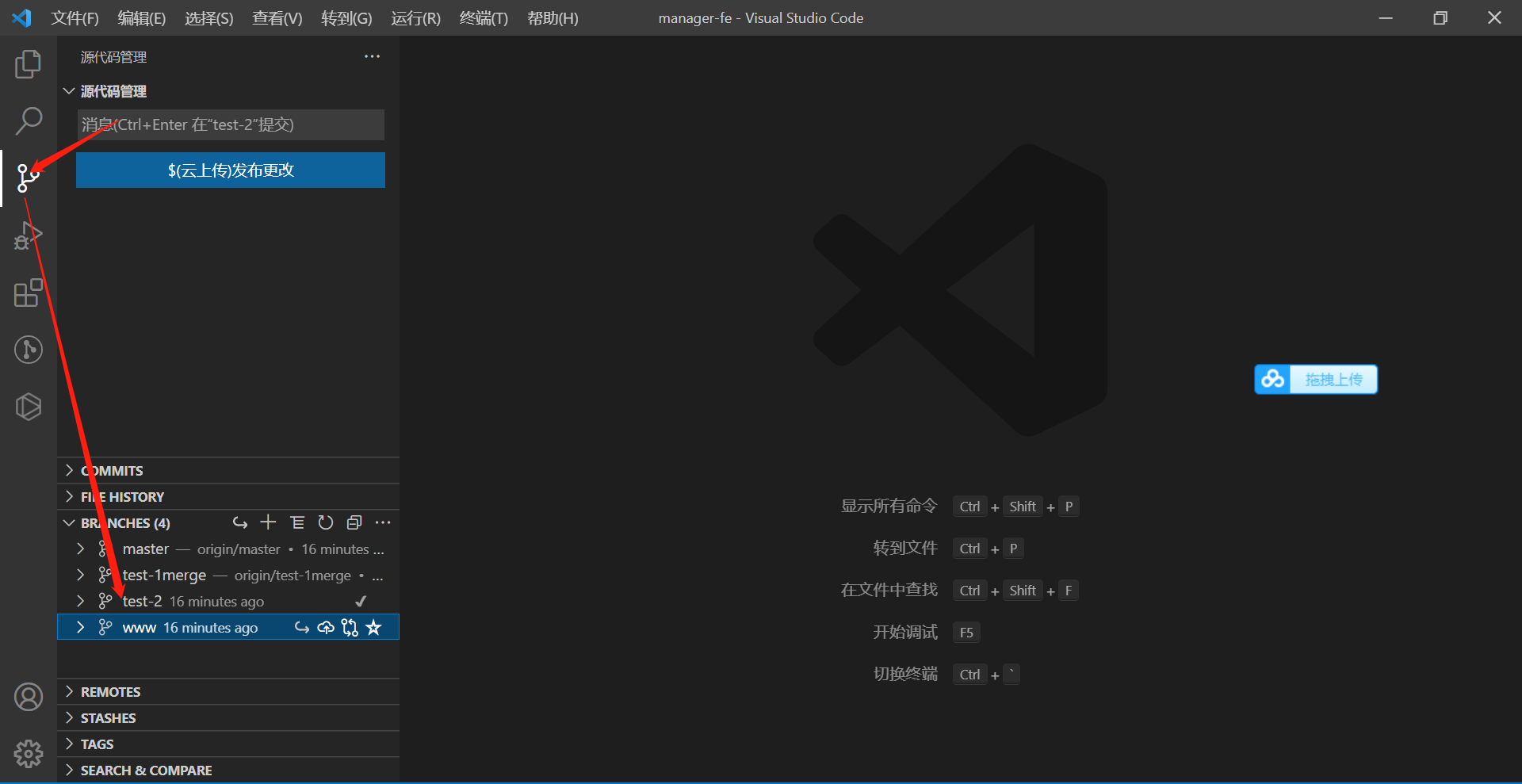Select the www branch row
This screenshot has height=784, width=1522.
click(228, 627)
